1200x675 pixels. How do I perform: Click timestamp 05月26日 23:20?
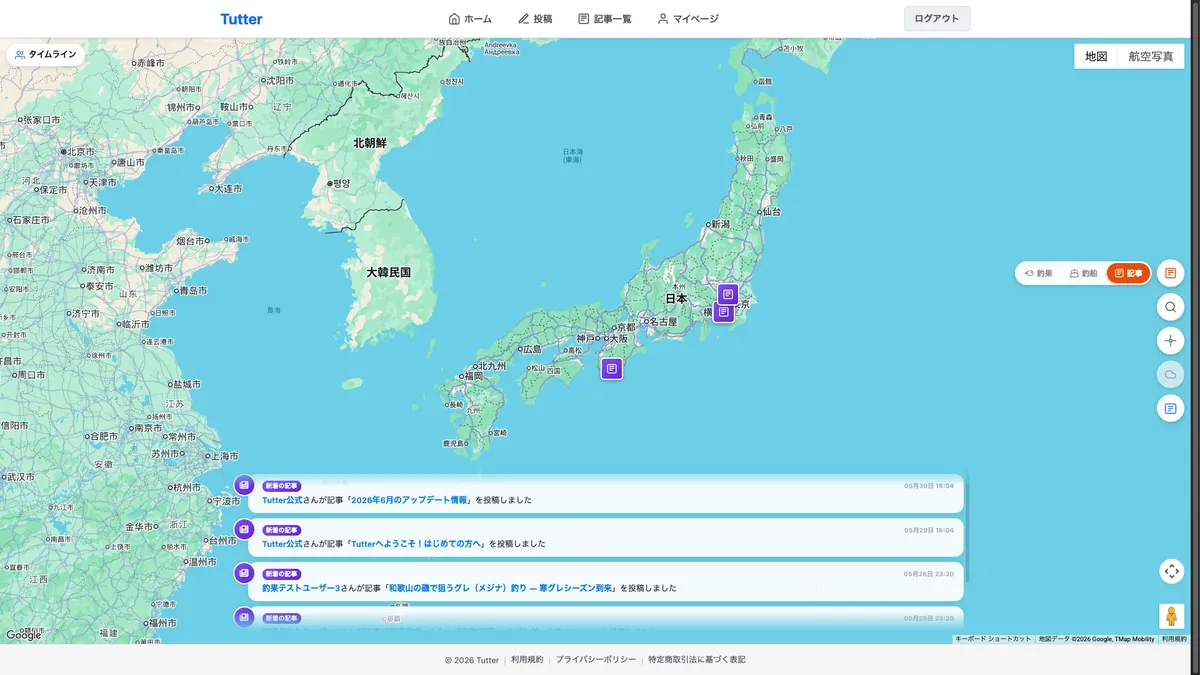point(929,574)
